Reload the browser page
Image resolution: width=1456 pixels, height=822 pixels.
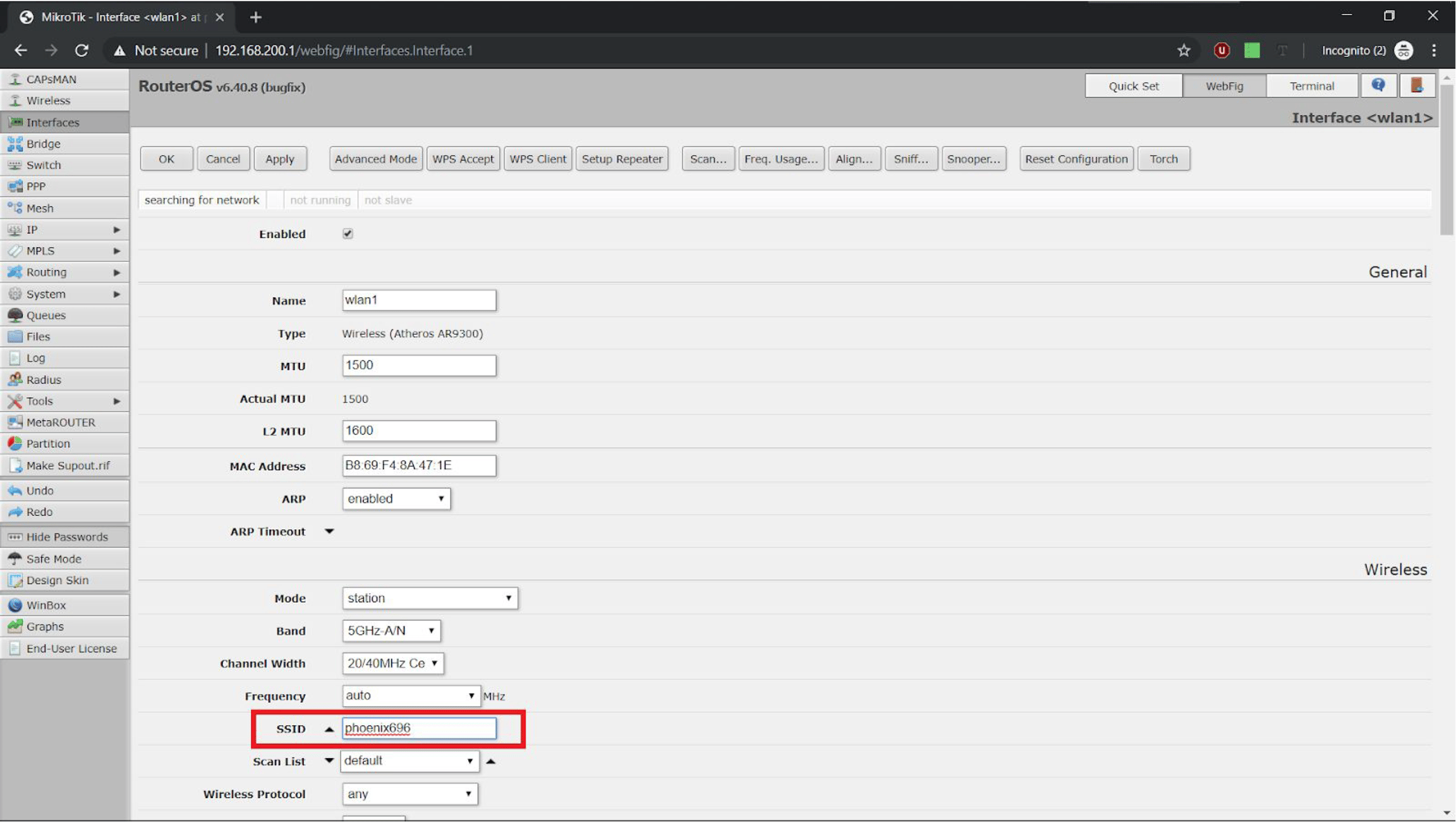[x=82, y=51]
